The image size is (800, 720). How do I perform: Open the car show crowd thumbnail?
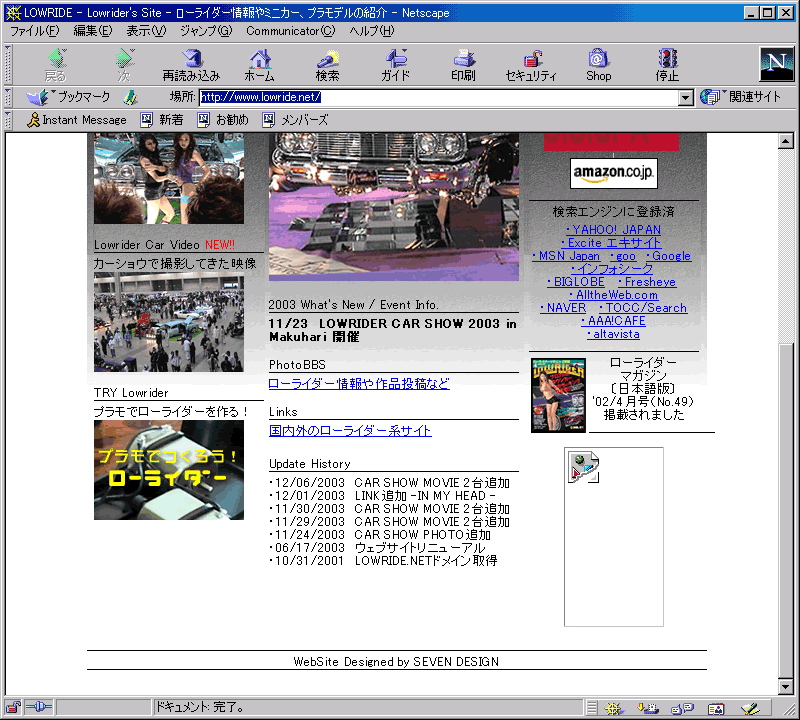(x=169, y=324)
